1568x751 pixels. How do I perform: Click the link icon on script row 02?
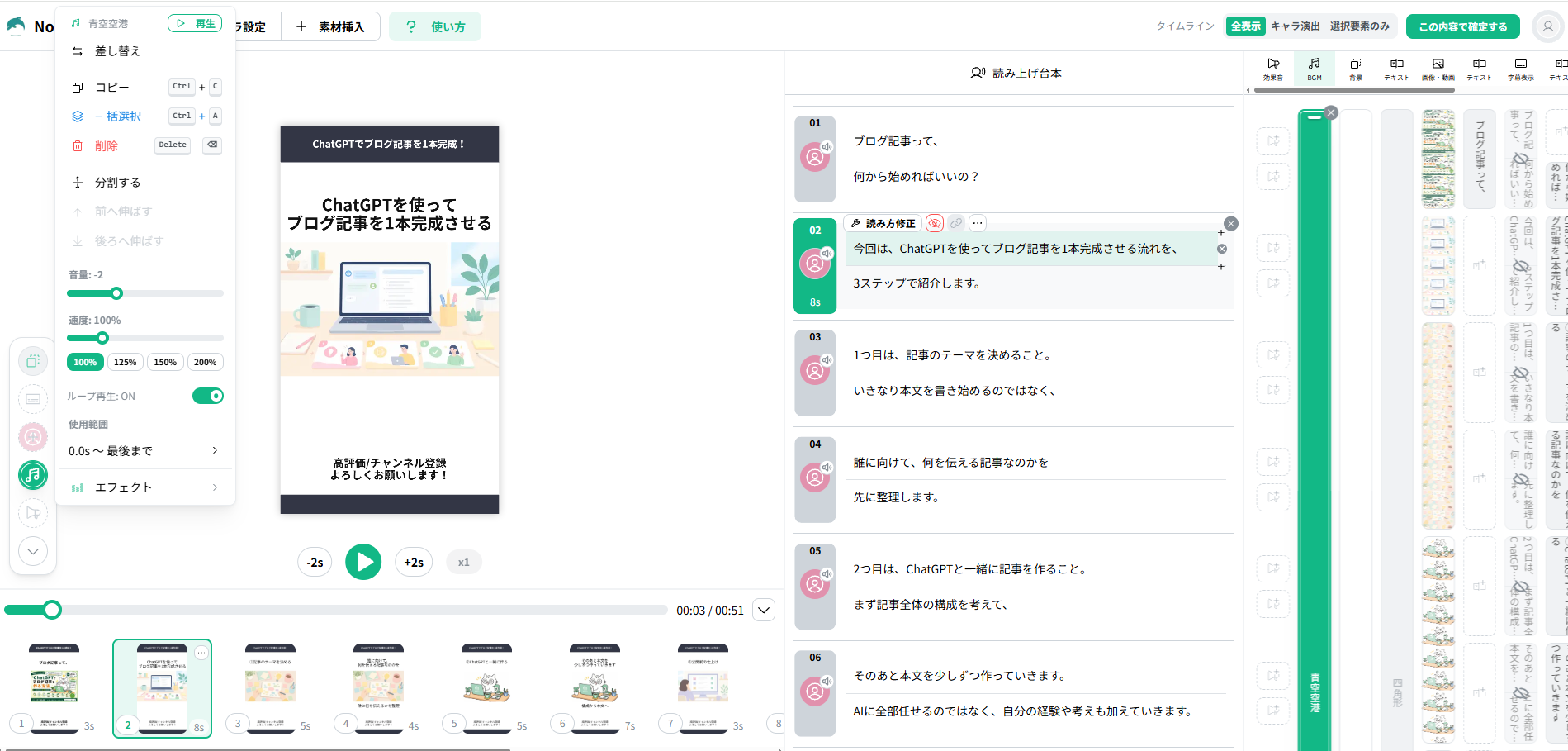click(956, 223)
